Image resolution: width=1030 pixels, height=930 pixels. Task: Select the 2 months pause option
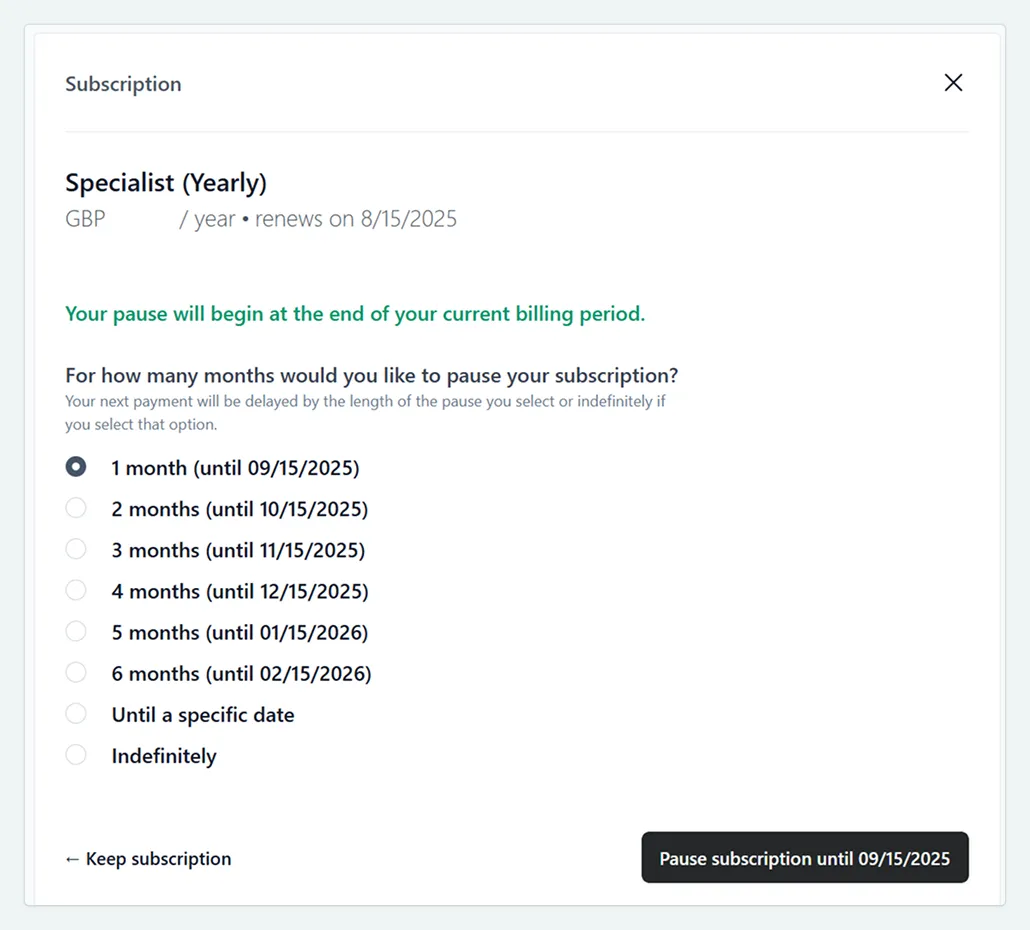click(x=76, y=508)
